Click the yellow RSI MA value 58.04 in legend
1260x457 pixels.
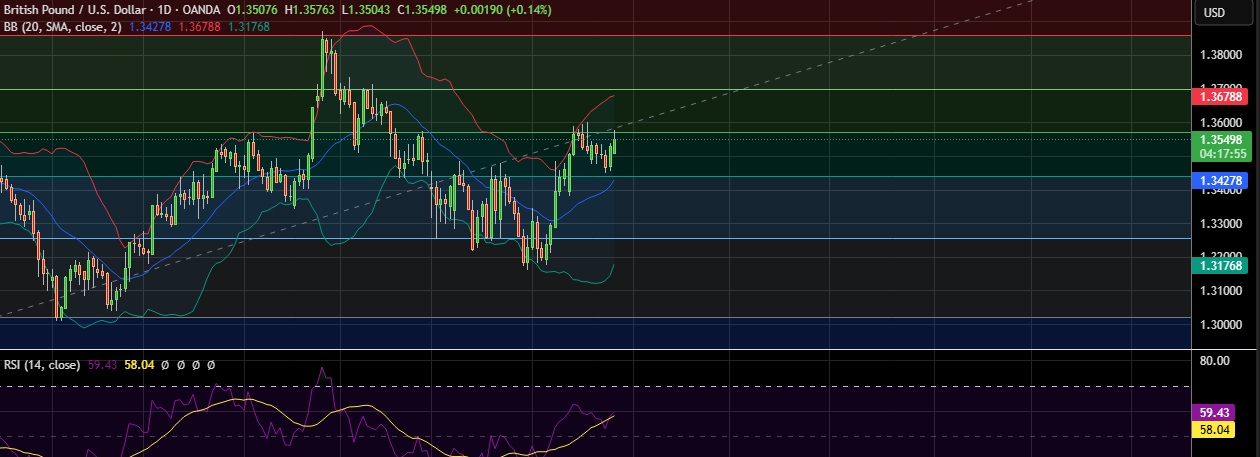coord(139,365)
